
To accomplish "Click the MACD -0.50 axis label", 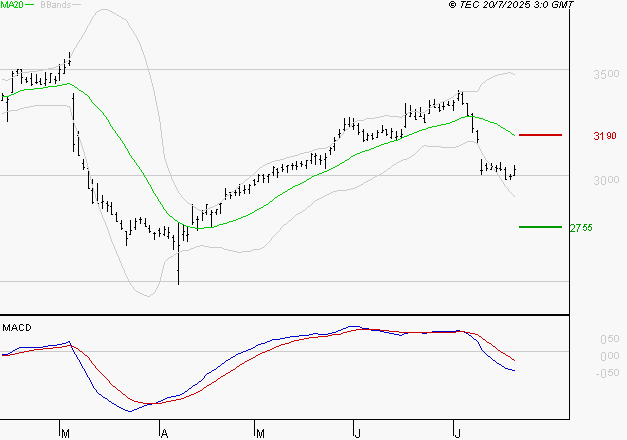I will pos(607,373).
